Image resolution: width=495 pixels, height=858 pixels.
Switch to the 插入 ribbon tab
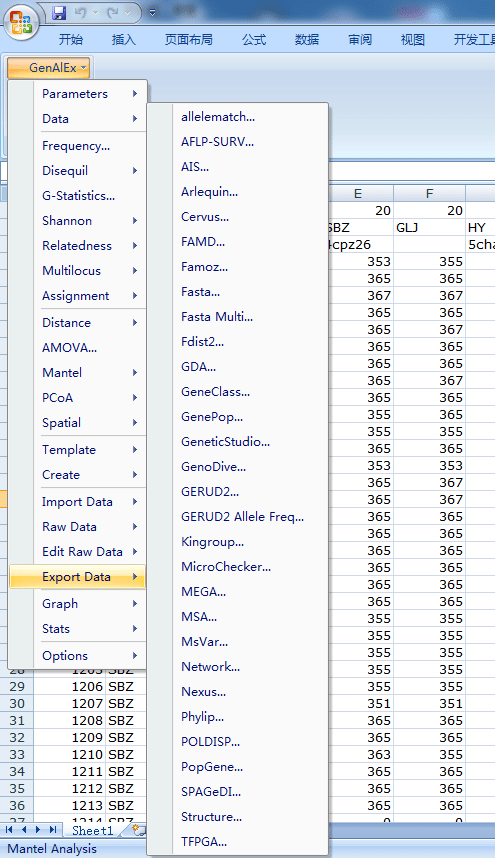123,39
